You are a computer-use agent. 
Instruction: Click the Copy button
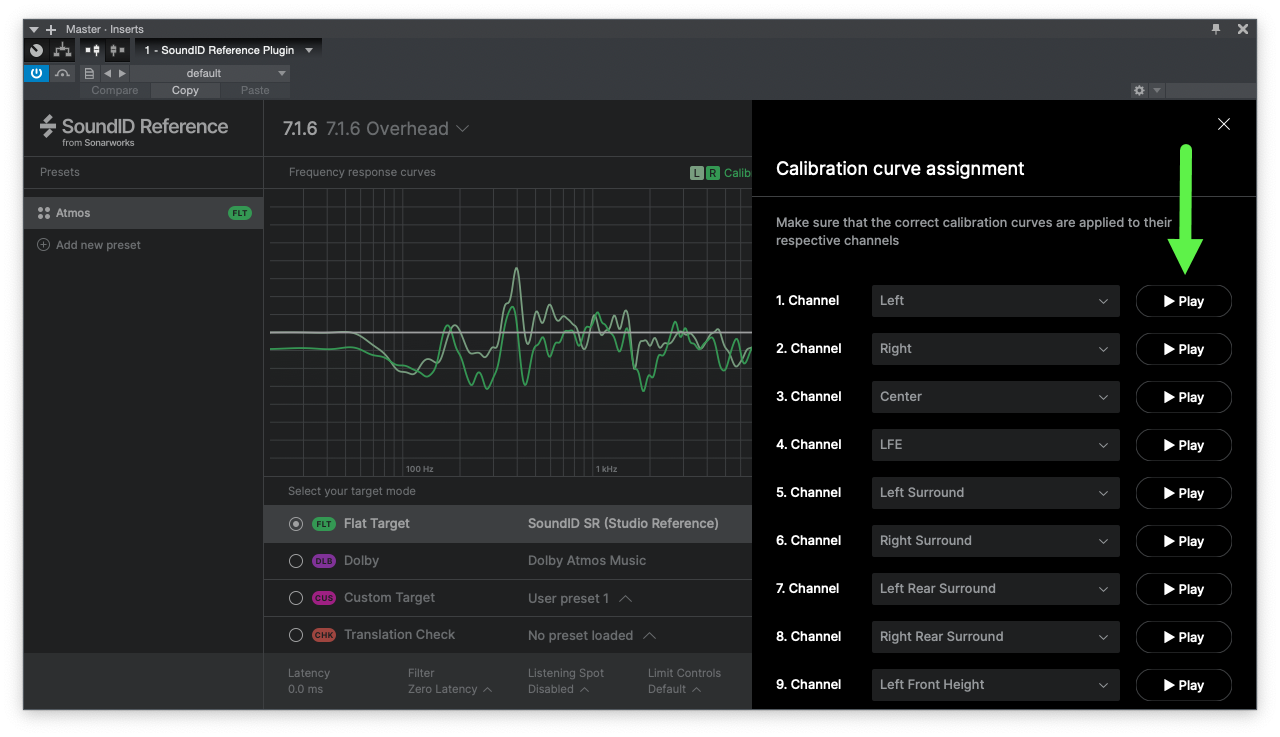point(185,90)
